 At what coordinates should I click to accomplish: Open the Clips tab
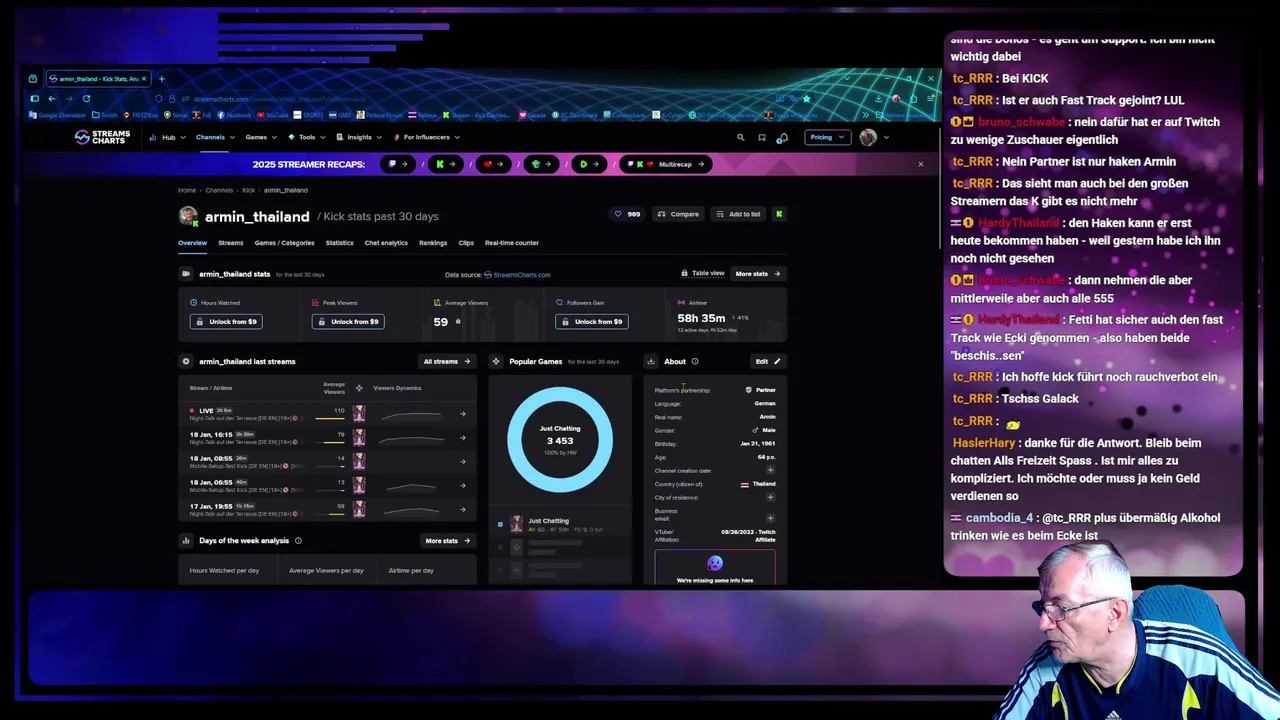point(466,243)
